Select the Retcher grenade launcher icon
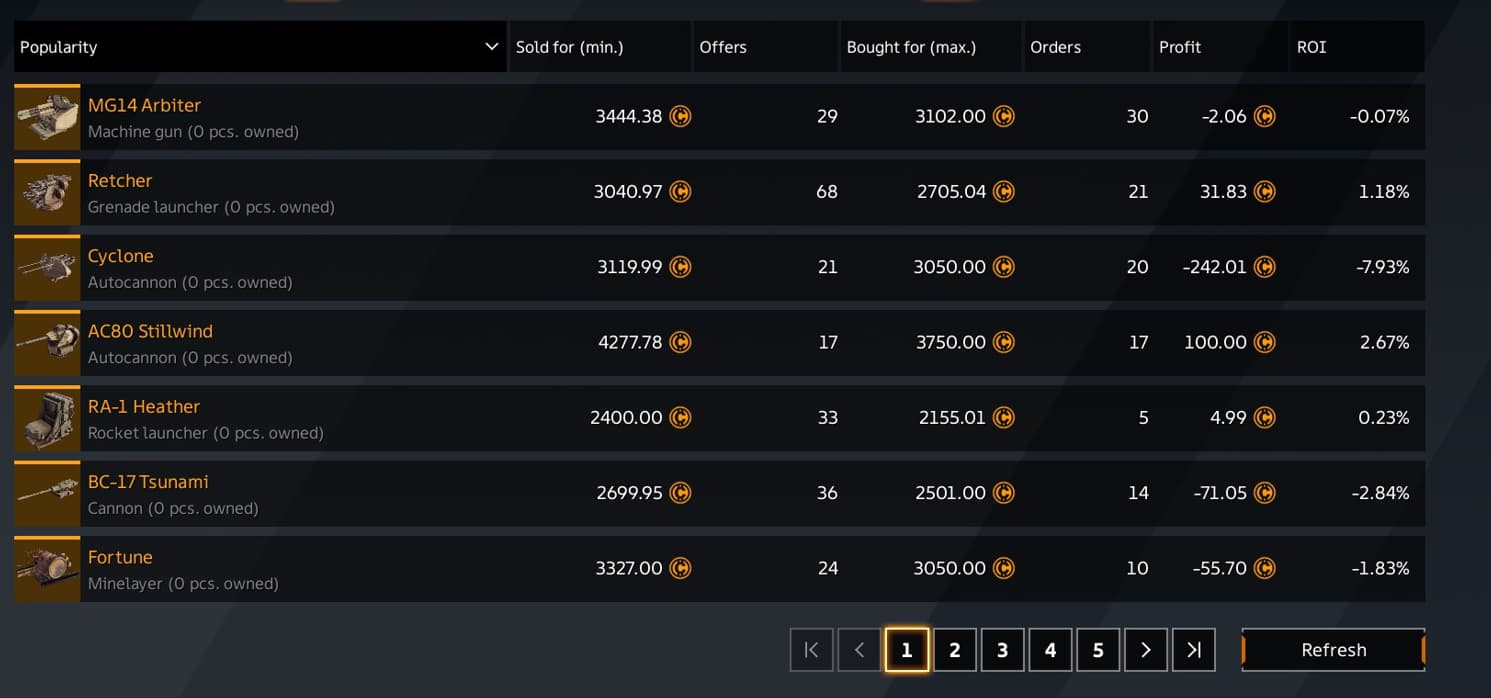The width and height of the screenshot is (1491, 698). pos(47,192)
